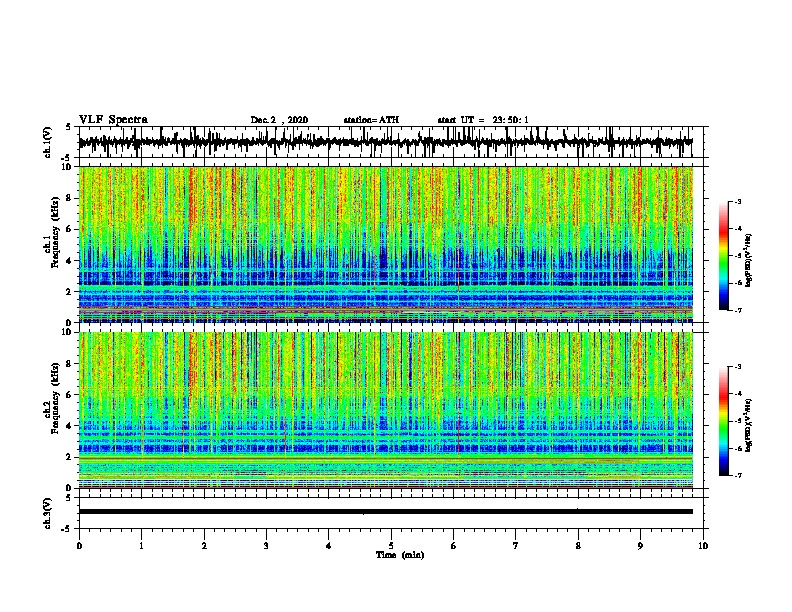Click the "-3" label on ch.1 color scale
Image resolution: width=792 pixels, height=612 pixels.
[x=737, y=201]
